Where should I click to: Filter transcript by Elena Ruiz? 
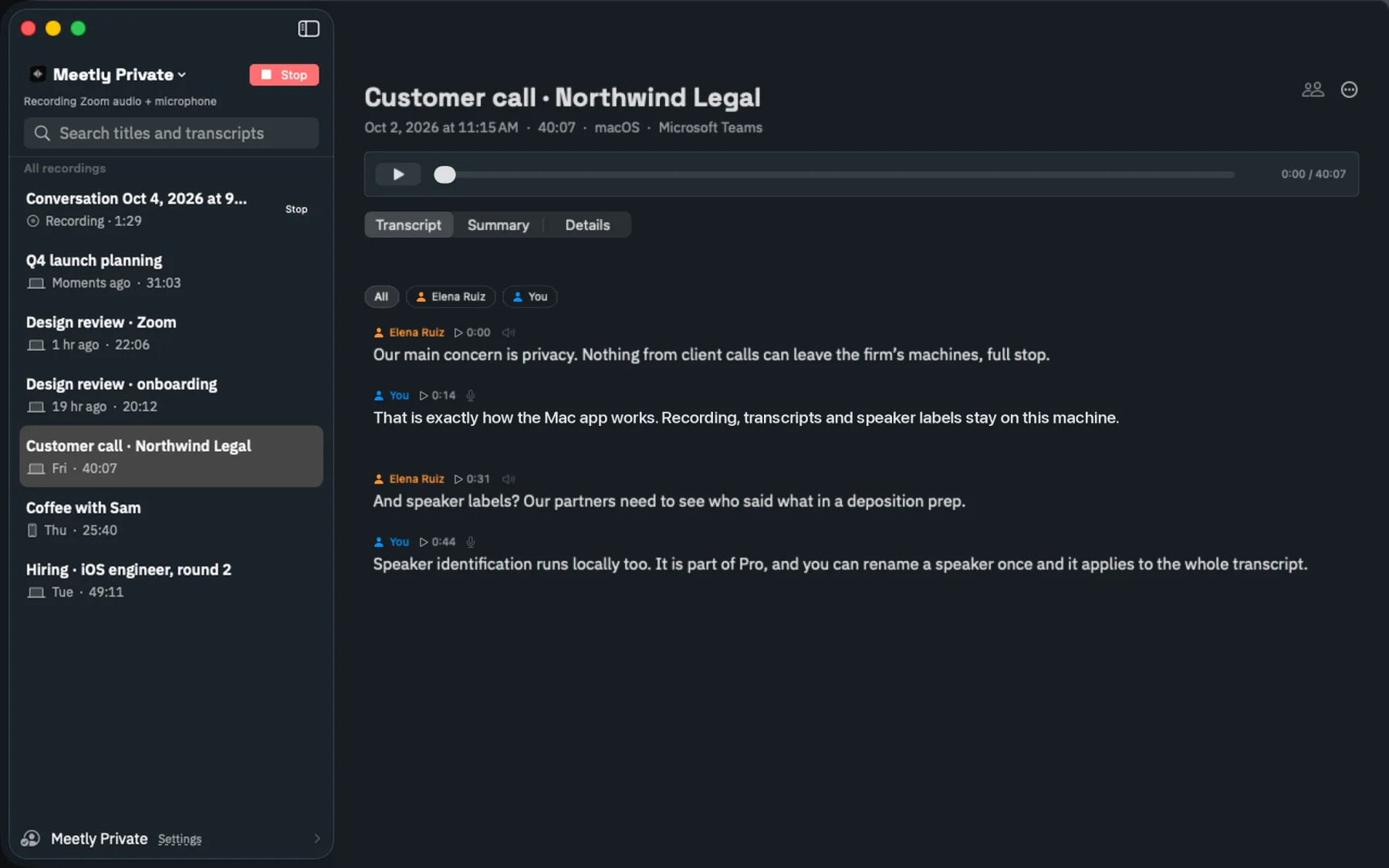(x=451, y=297)
